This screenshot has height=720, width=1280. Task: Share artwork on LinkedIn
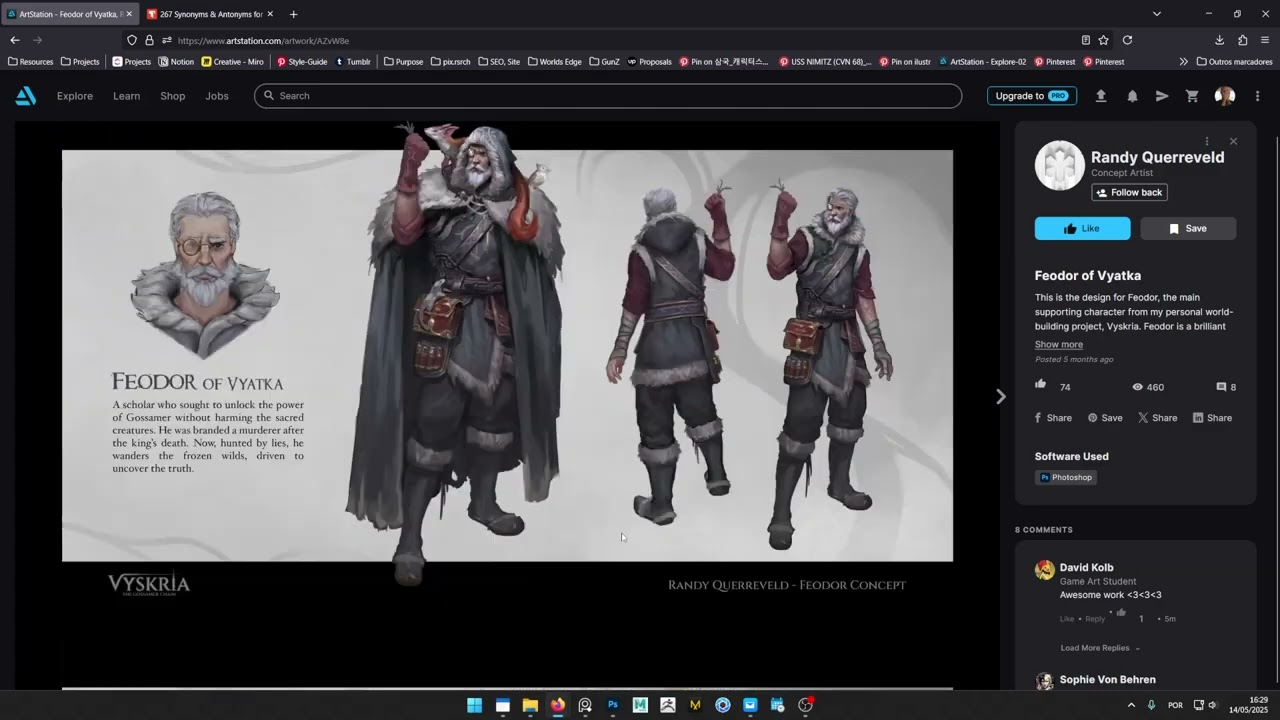point(1212,418)
